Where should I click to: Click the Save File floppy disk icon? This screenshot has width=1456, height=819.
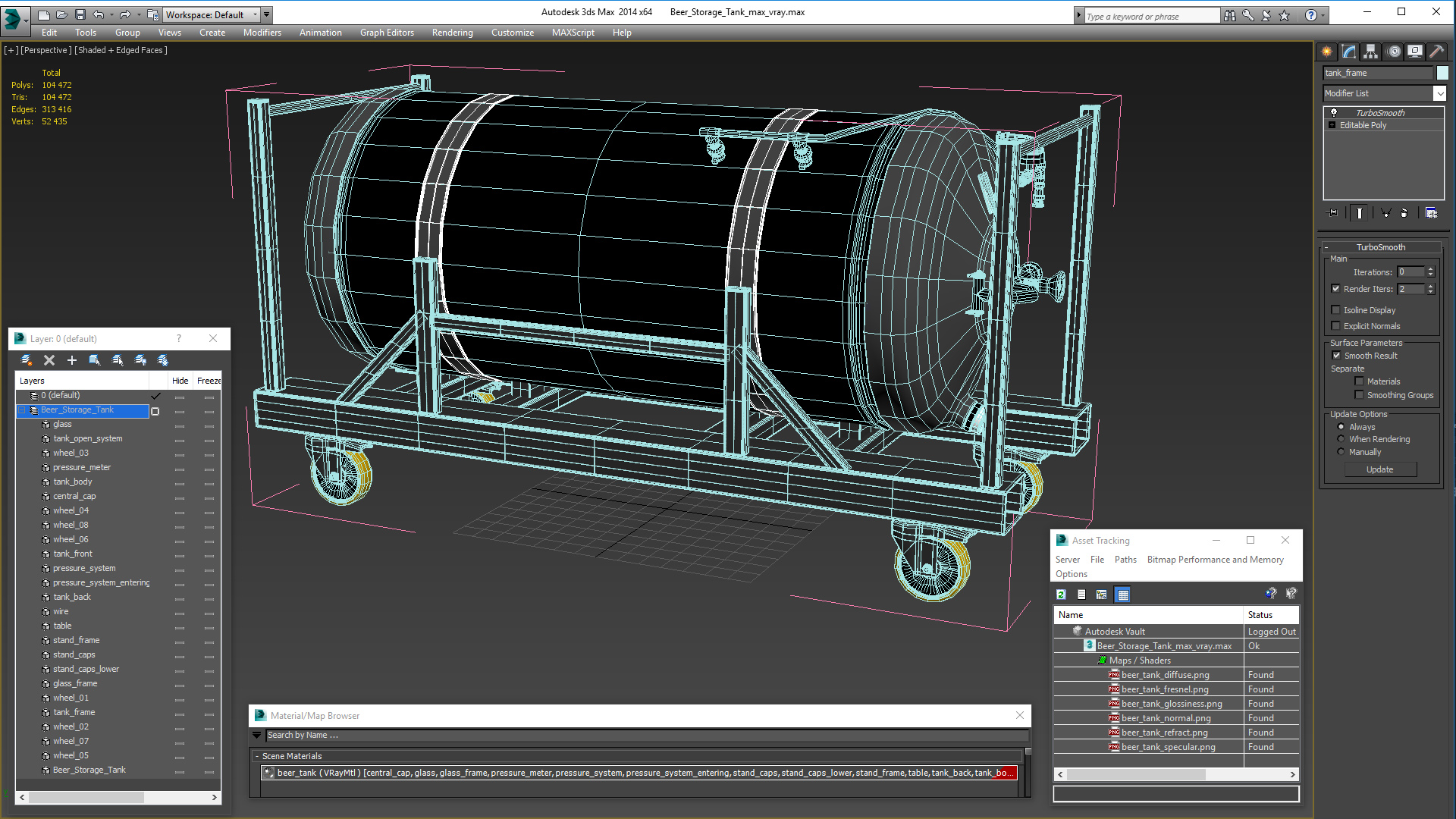click(80, 14)
